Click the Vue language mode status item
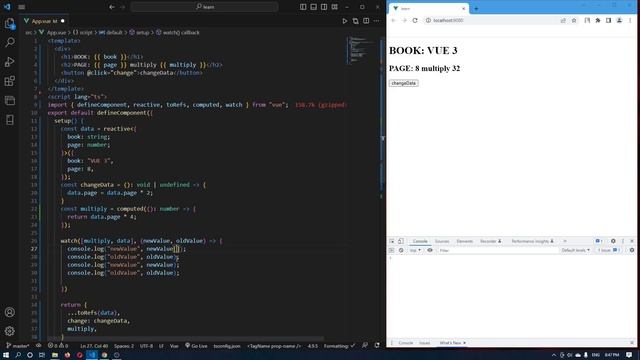Screen dimensions: 640x360 pyautogui.click(x=174, y=346)
